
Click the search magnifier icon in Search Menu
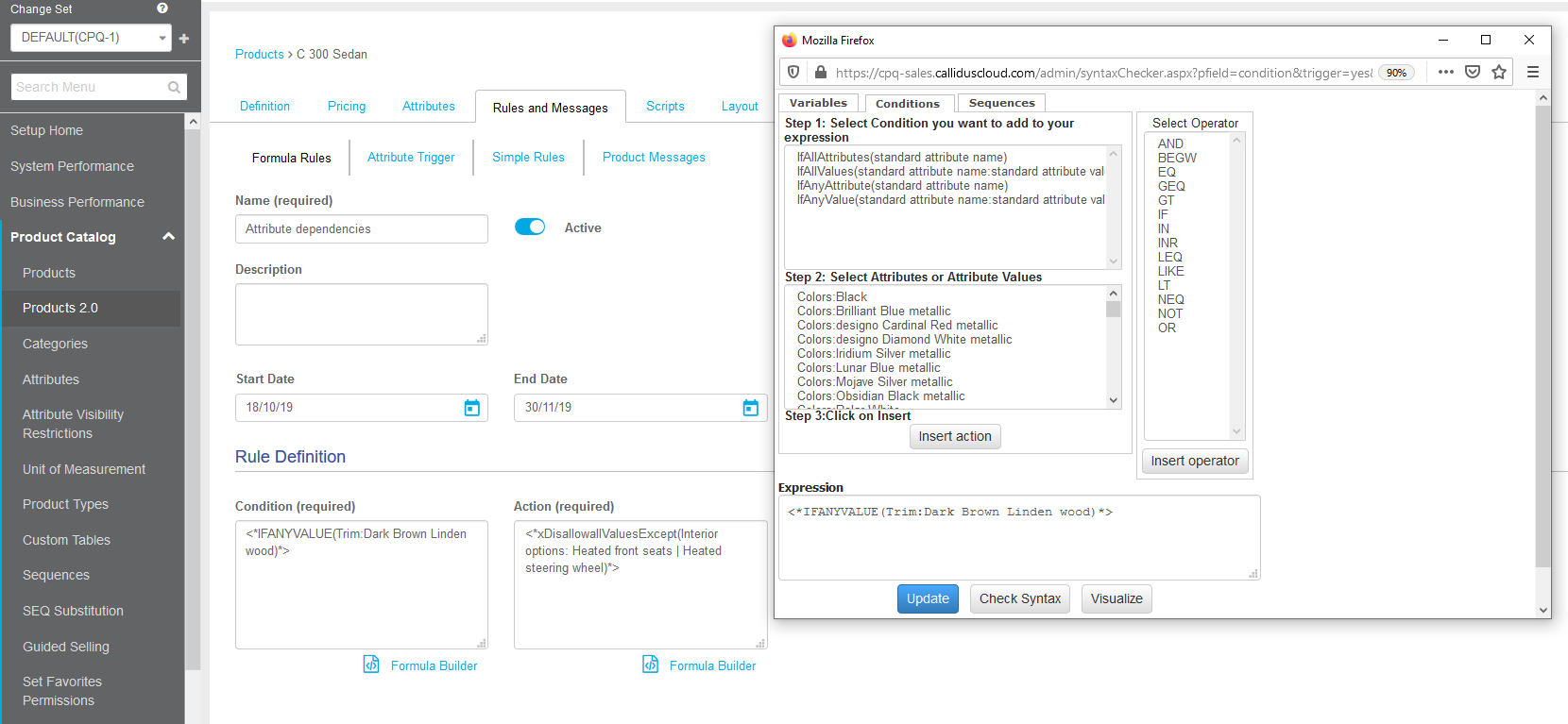tap(174, 87)
